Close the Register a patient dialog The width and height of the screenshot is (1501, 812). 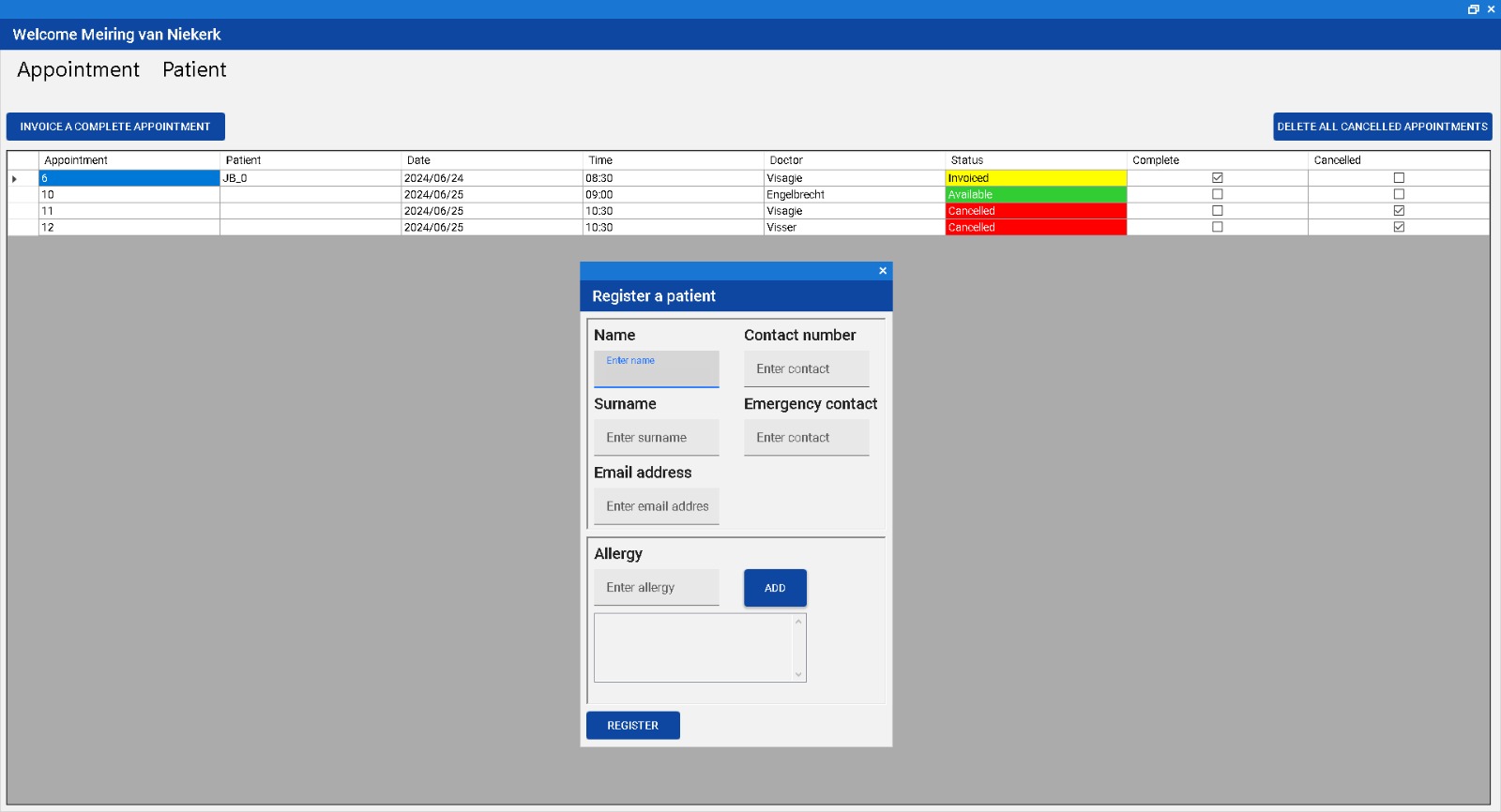[883, 271]
